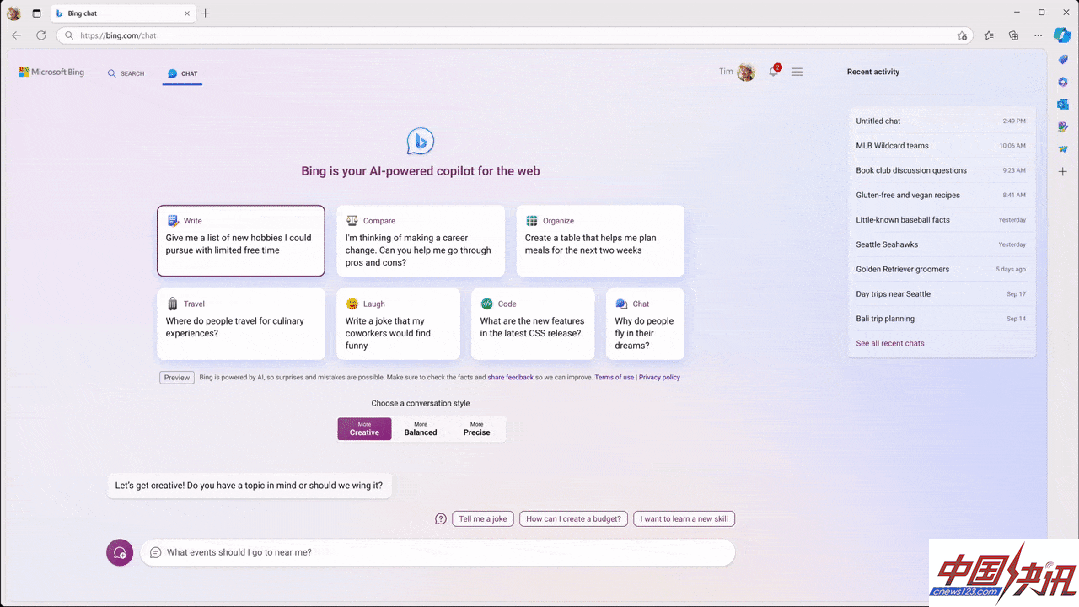Viewport: 1079px width, 607px height.
Task: Click the Chat card's speech bubble icon
Action: [x=621, y=304]
